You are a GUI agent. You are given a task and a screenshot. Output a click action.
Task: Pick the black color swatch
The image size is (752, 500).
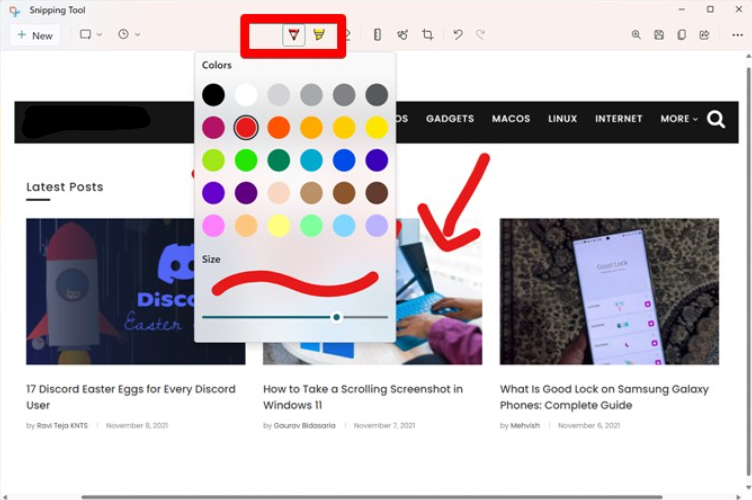pyautogui.click(x=213, y=95)
